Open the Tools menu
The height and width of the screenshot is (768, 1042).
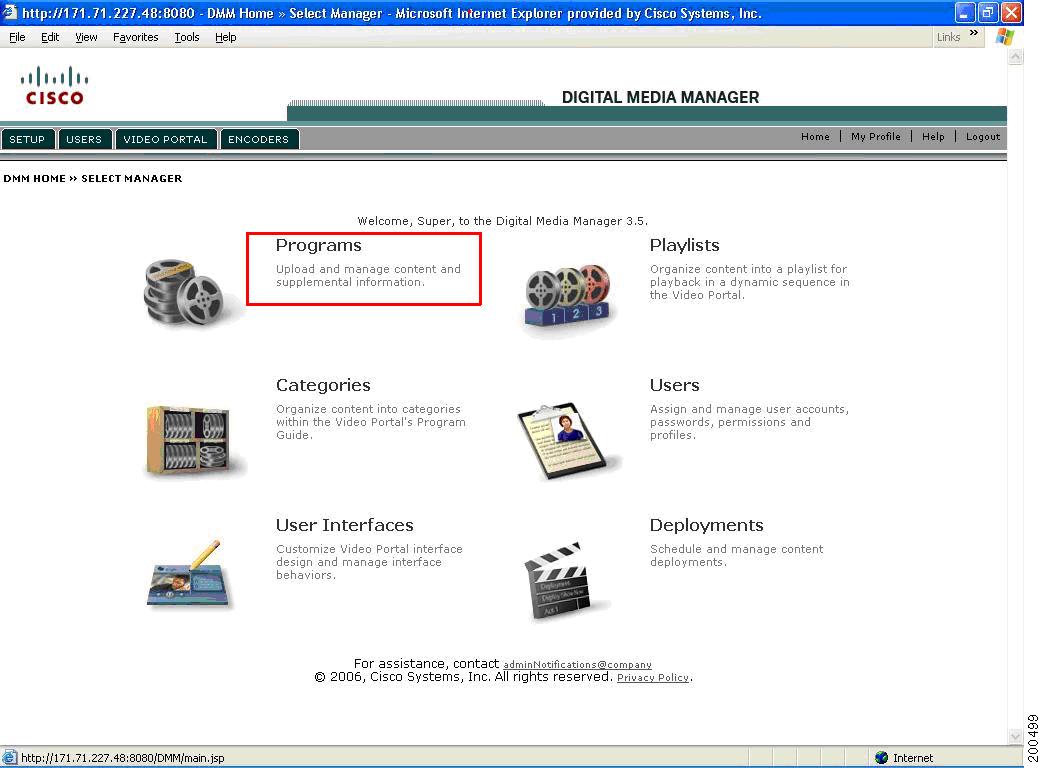pos(186,37)
